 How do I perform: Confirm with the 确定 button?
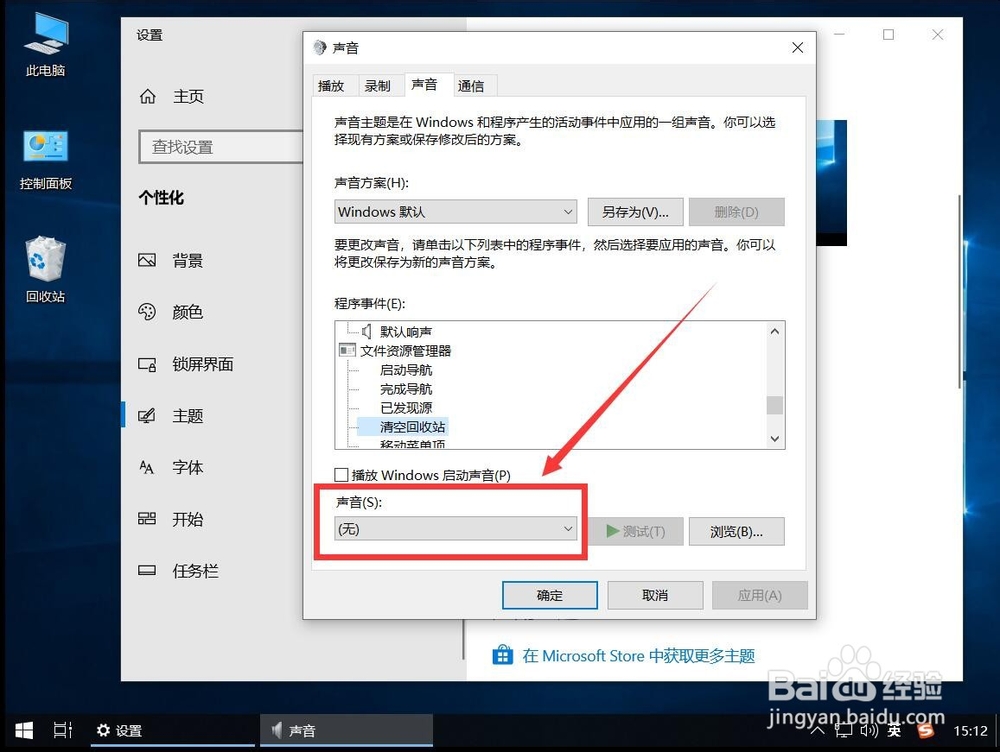[550, 595]
